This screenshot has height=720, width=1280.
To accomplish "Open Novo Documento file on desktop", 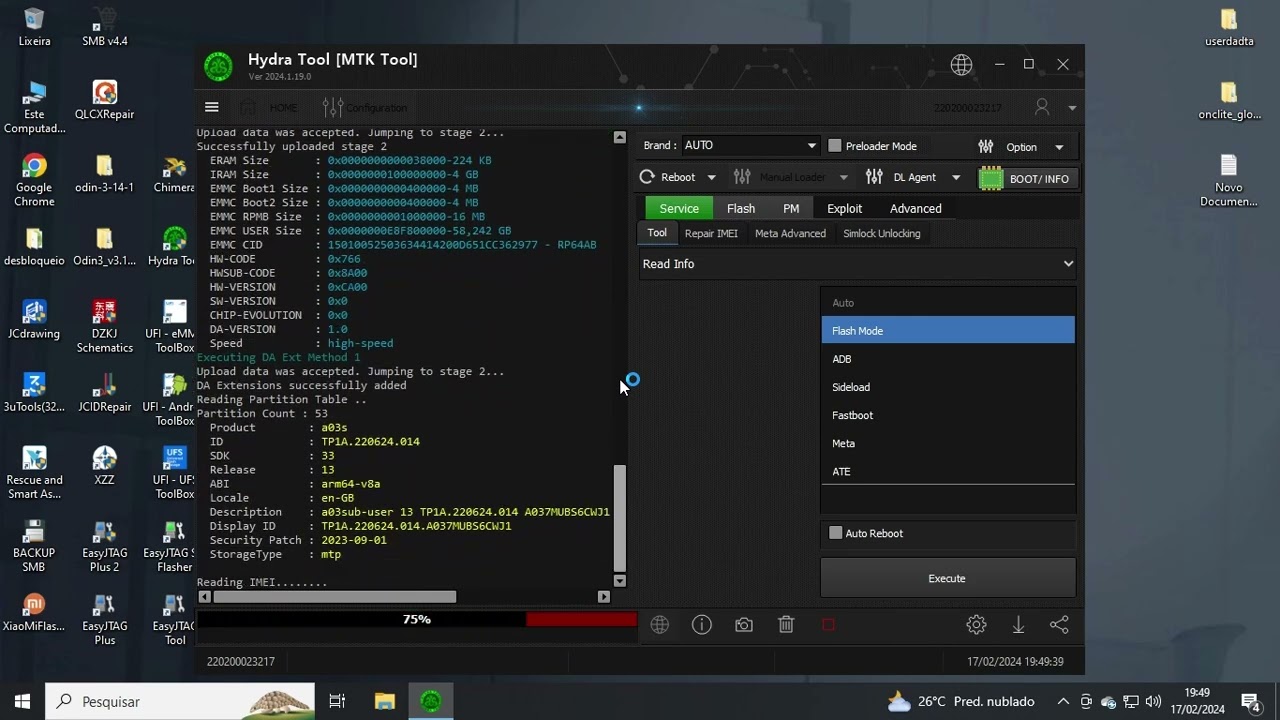I will [x=1229, y=180].
